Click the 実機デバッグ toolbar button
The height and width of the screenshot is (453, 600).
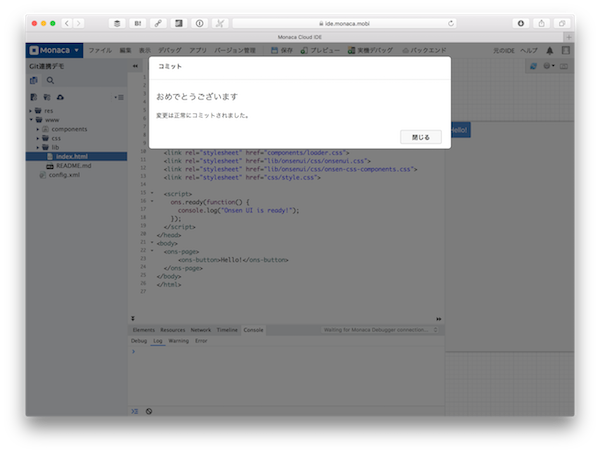(x=370, y=50)
